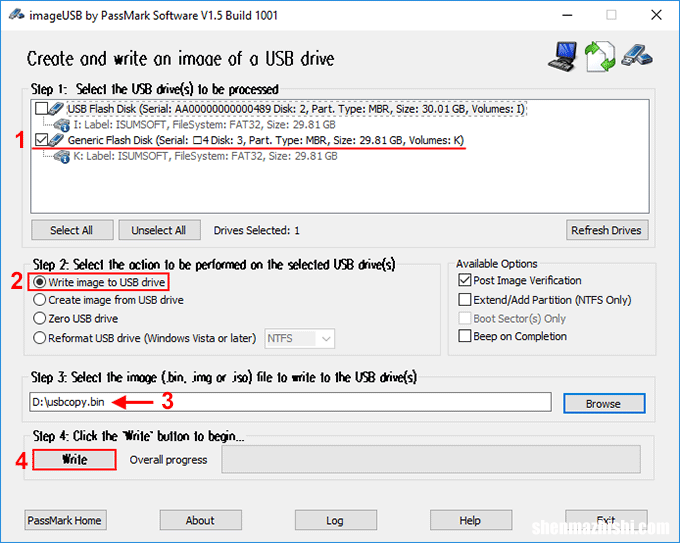Click the Help button
This screenshot has width=680, height=543.
pyautogui.click(x=471, y=520)
